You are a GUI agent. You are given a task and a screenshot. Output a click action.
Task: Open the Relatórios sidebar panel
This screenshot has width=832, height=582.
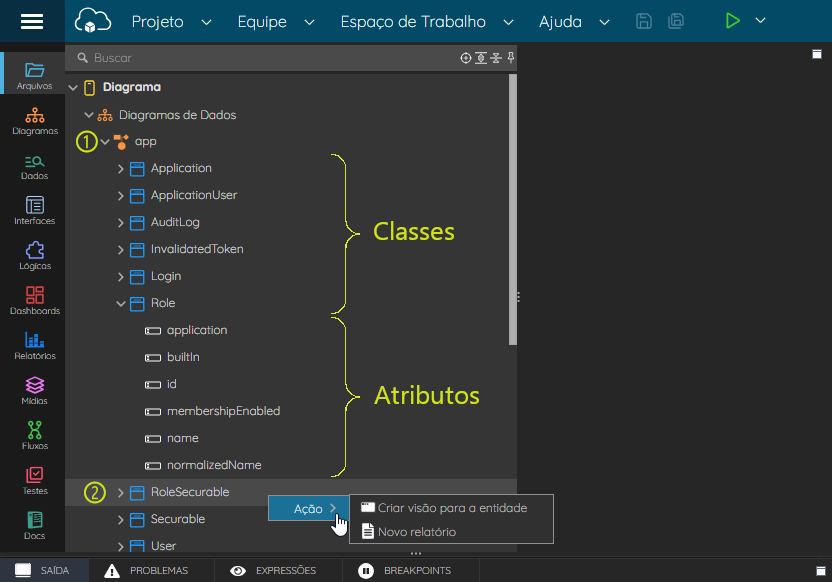(x=34, y=346)
